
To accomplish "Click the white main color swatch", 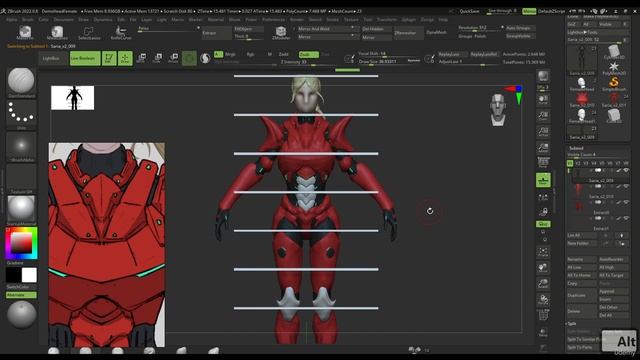I will [29, 275].
